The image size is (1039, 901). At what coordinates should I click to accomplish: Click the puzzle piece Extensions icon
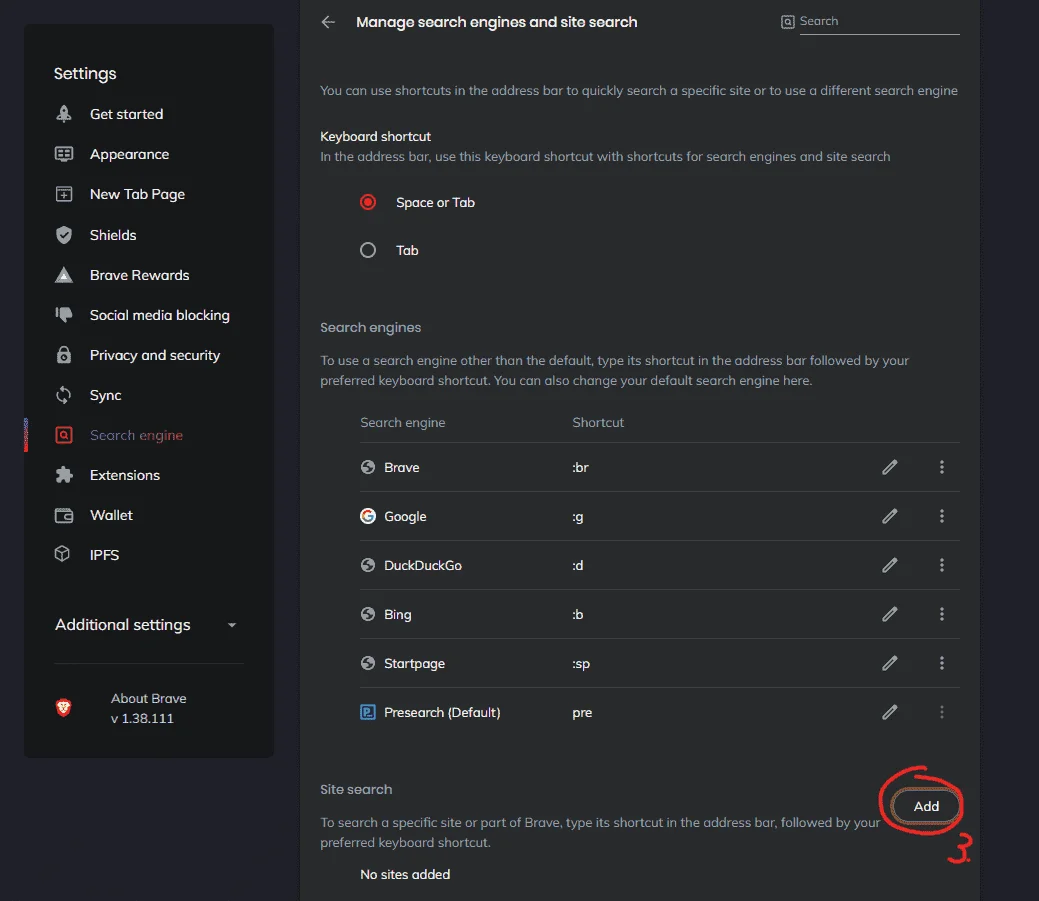click(64, 475)
